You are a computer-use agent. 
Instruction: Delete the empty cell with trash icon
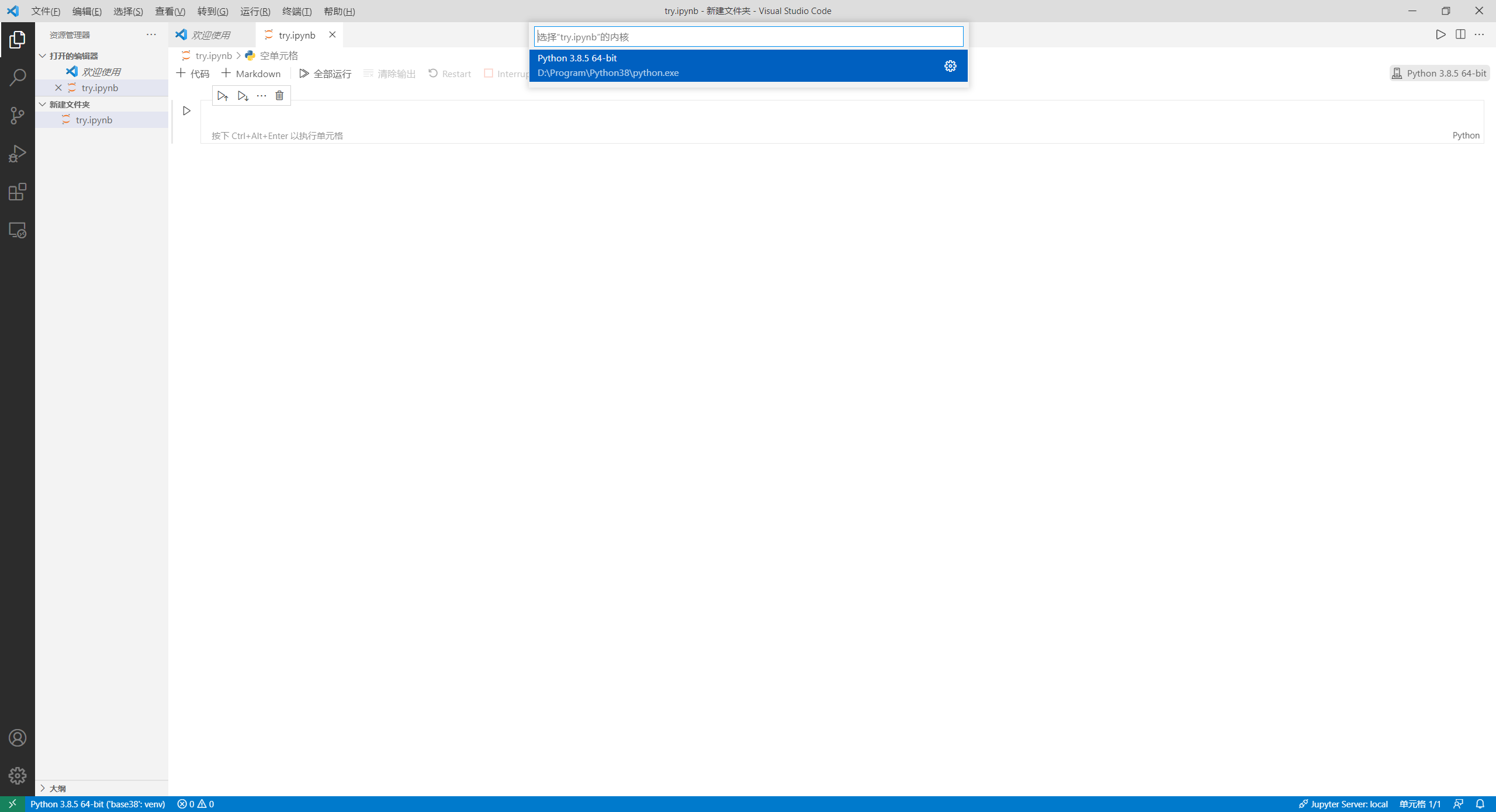pyautogui.click(x=279, y=95)
